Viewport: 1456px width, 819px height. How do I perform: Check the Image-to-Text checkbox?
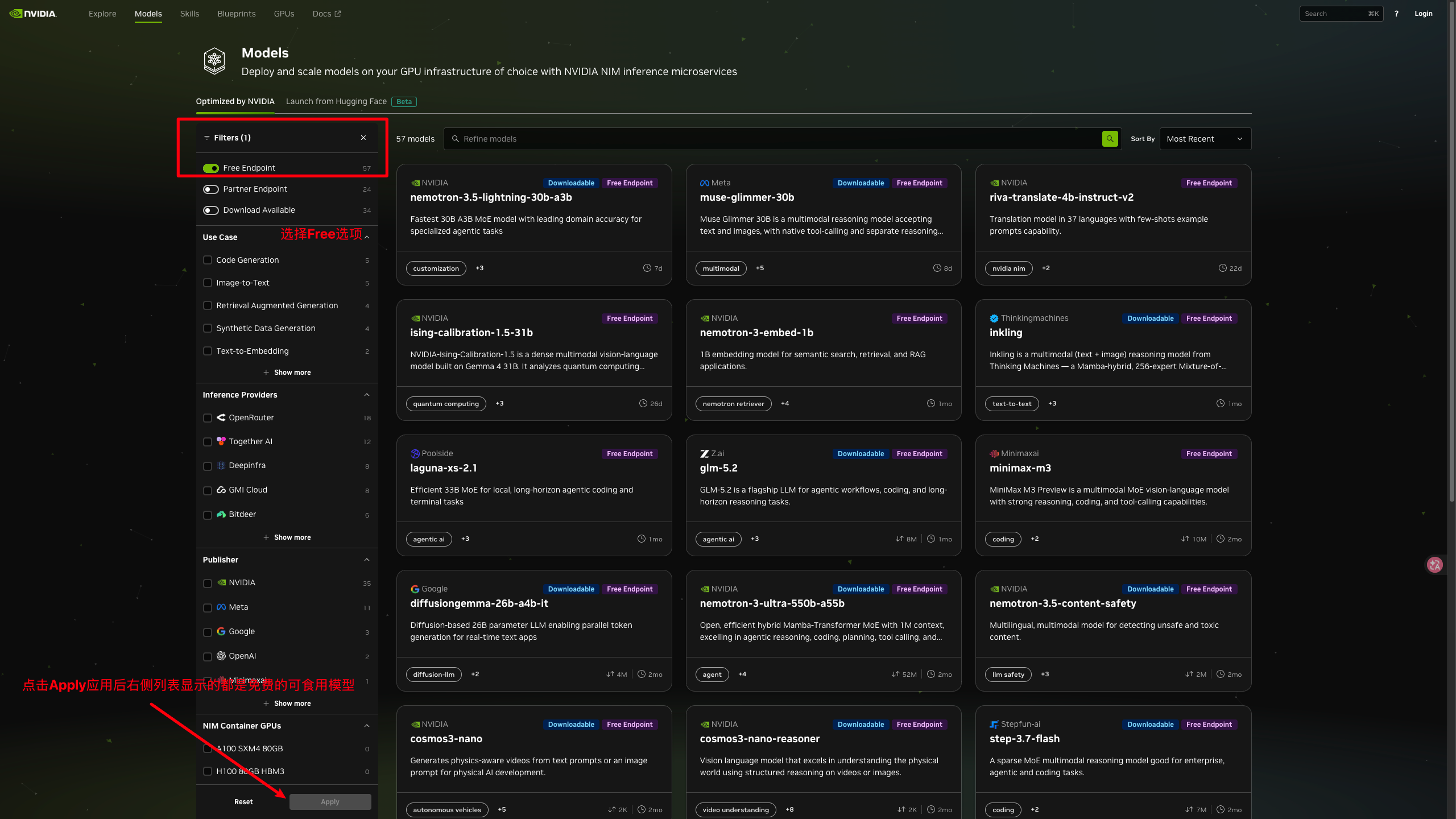(208, 283)
